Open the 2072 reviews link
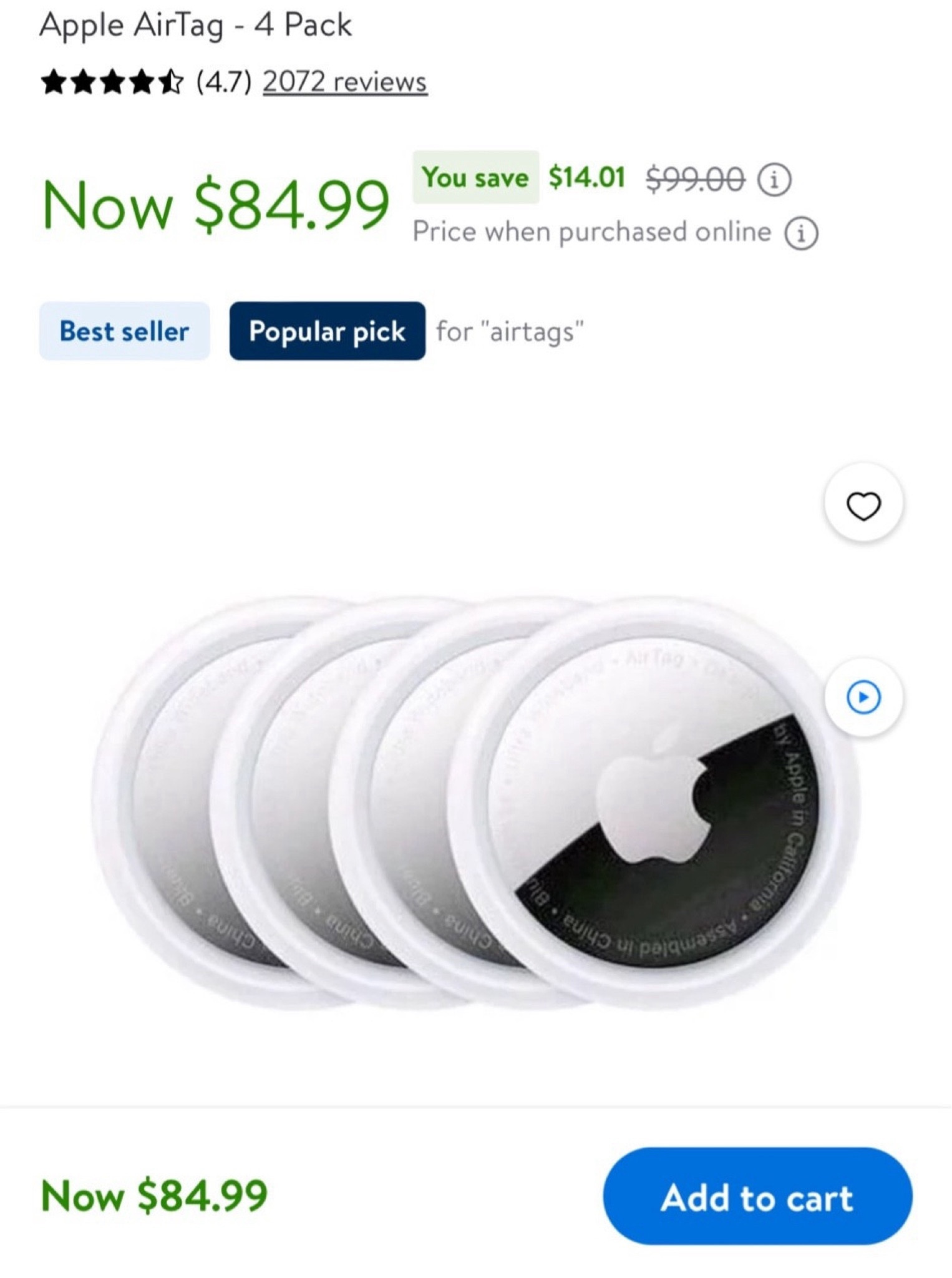This screenshot has height=1278, width=952. (x=345, y=82)
